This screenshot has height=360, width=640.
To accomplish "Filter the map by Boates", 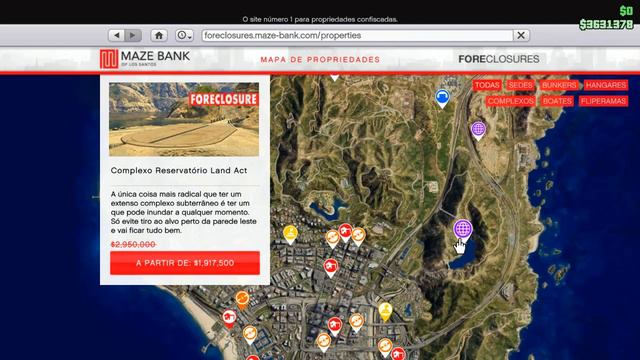I will 557,101.
